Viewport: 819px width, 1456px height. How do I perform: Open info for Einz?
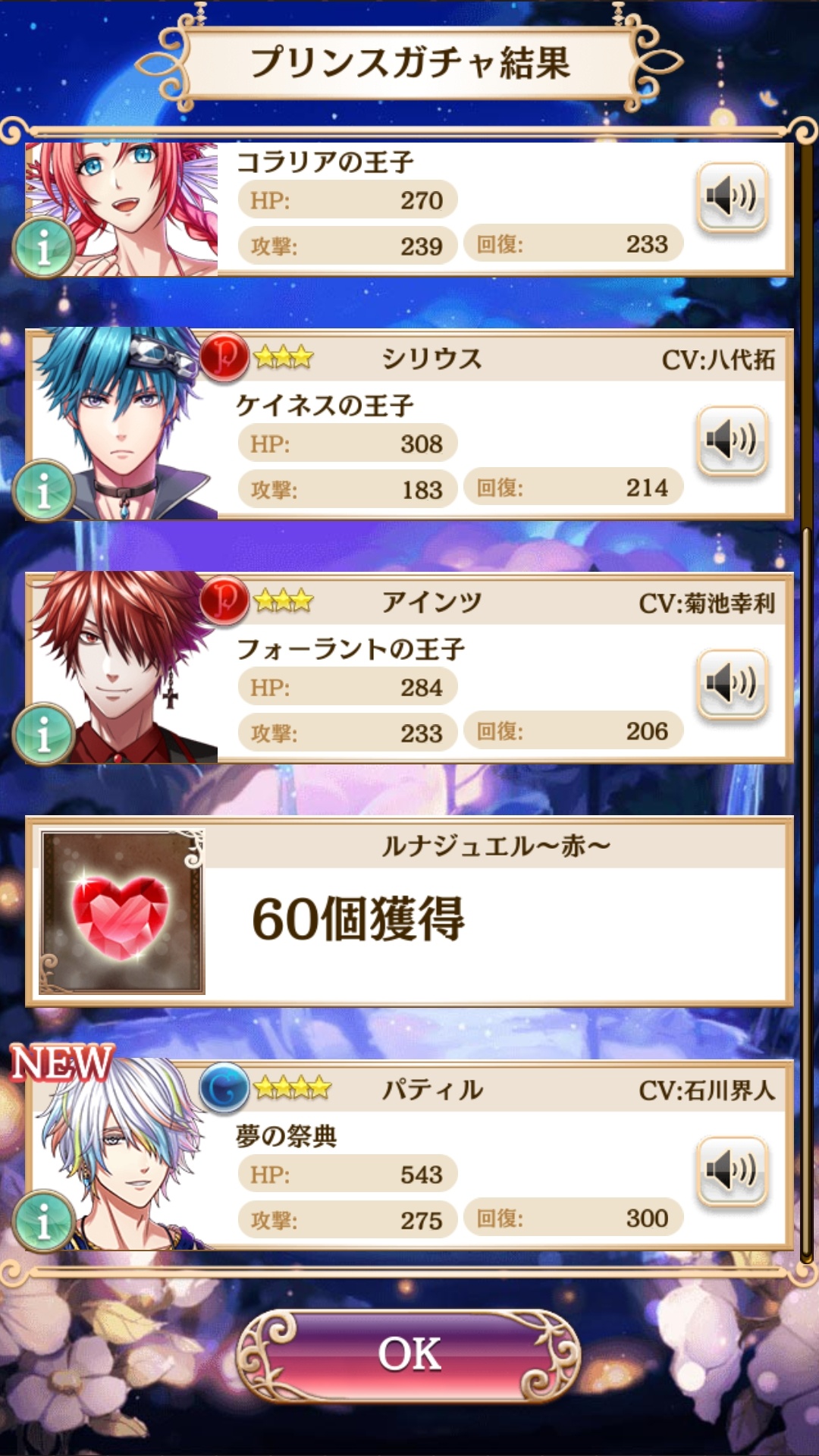43,734
